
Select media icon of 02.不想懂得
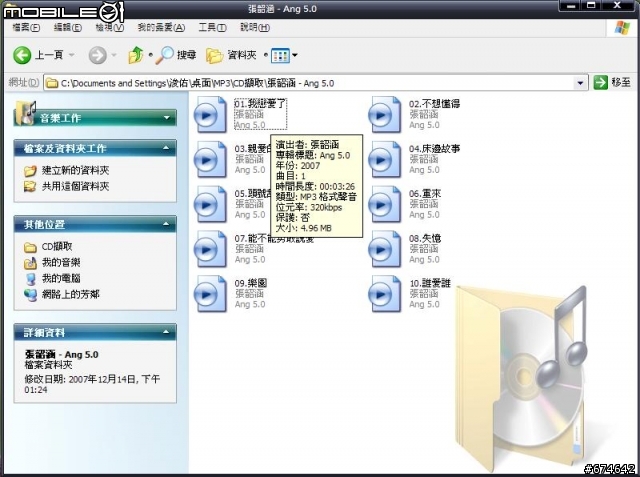385,115
